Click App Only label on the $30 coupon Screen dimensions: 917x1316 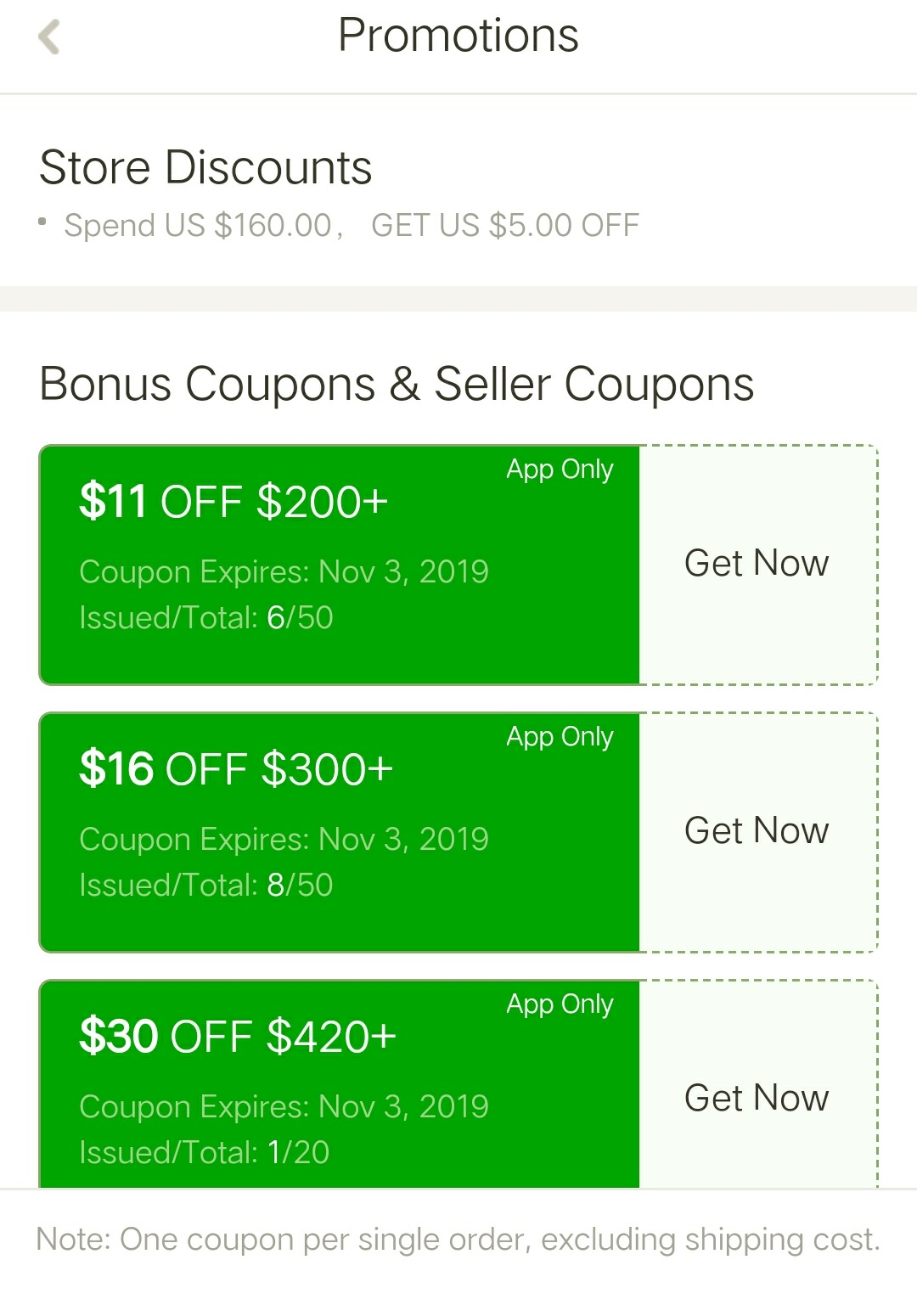click(x=560, y=1004)
